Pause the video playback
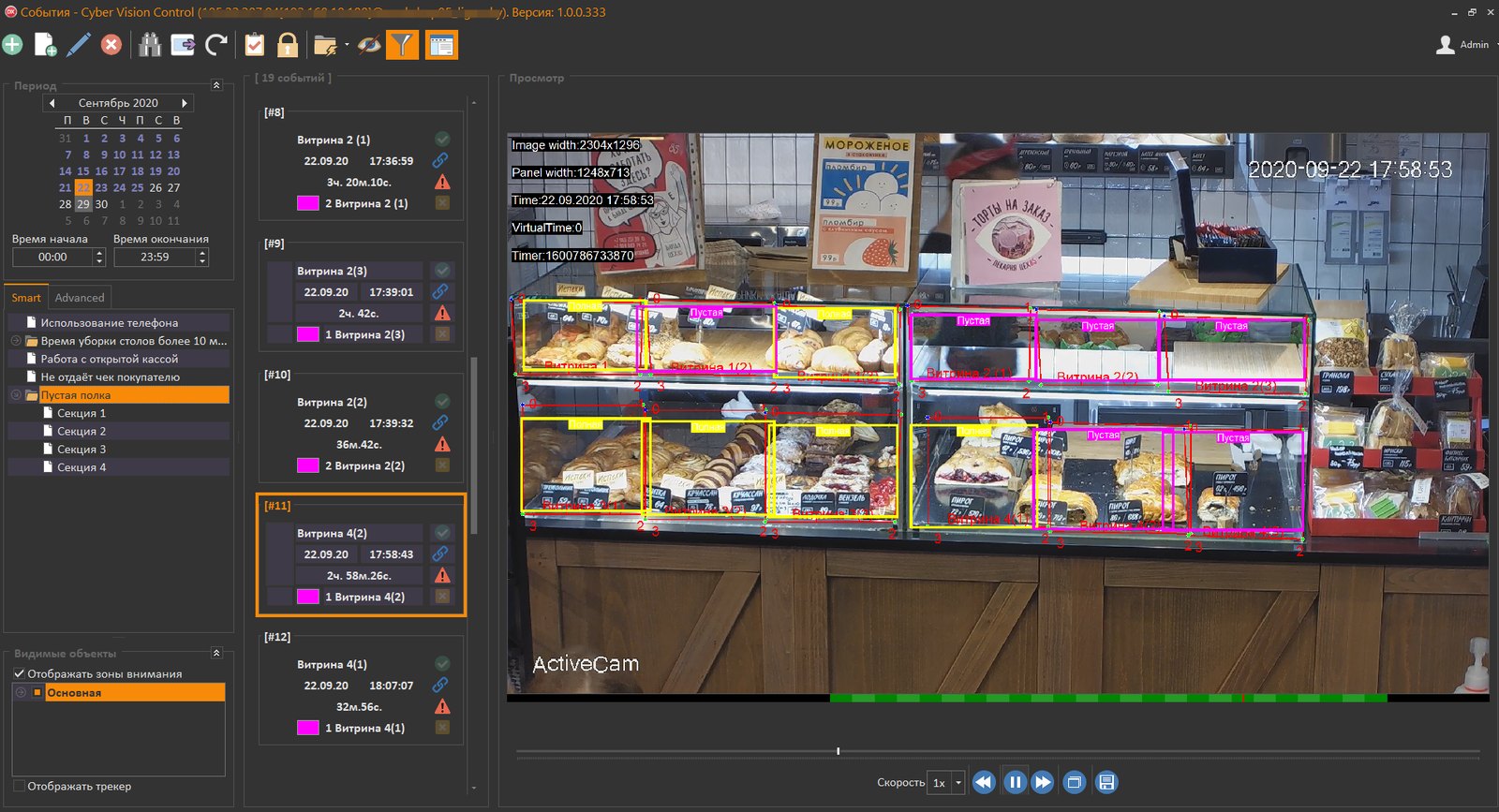Image resolution: width=1499 pixels, height=812 pixels. pos(1015,782)
